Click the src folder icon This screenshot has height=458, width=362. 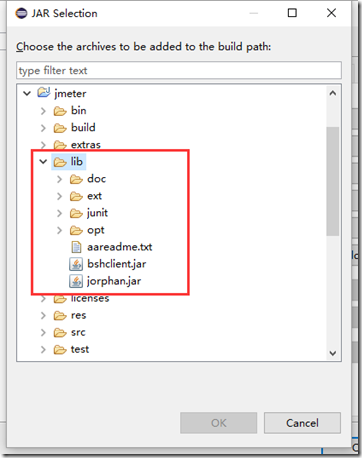[60, 332]
